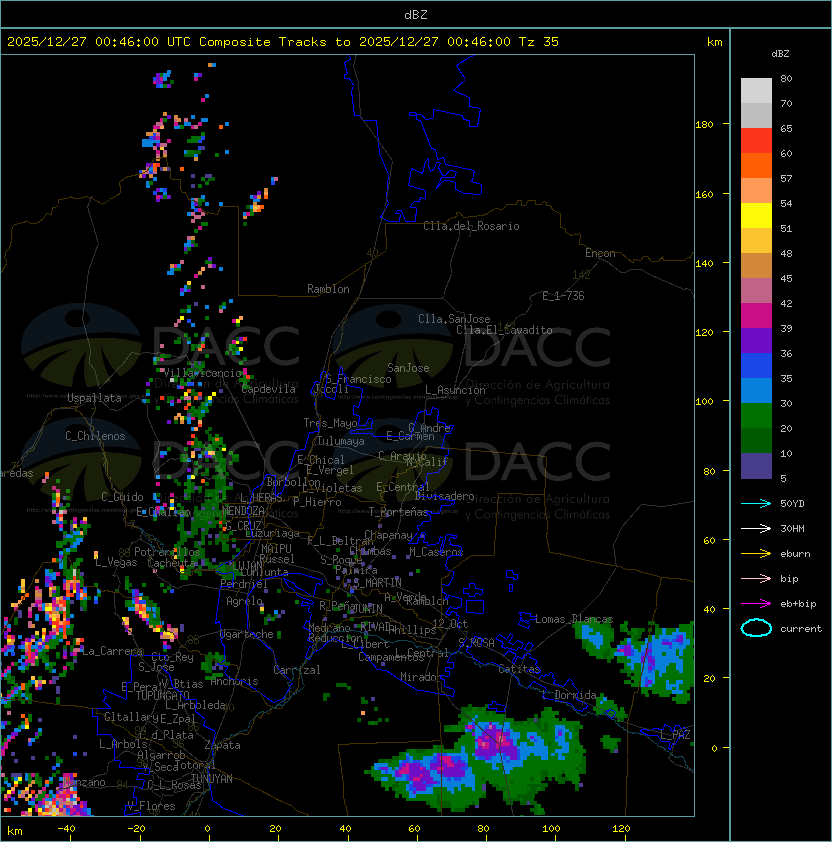
Task: Click the Ramblon label near the north
Action: [328, 289]
